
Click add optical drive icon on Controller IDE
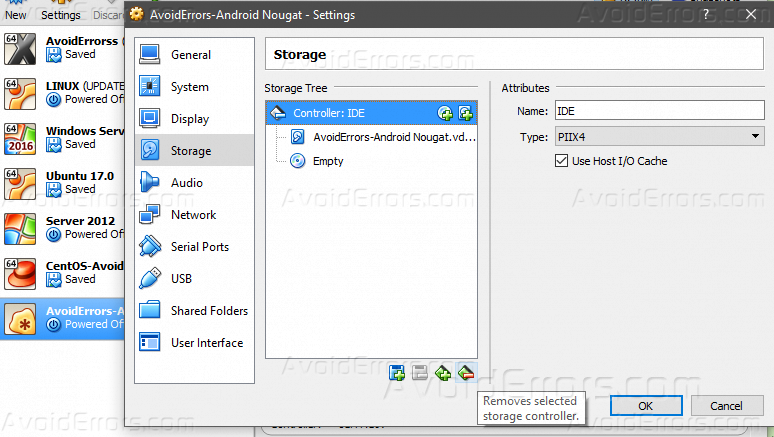point(446,113)
